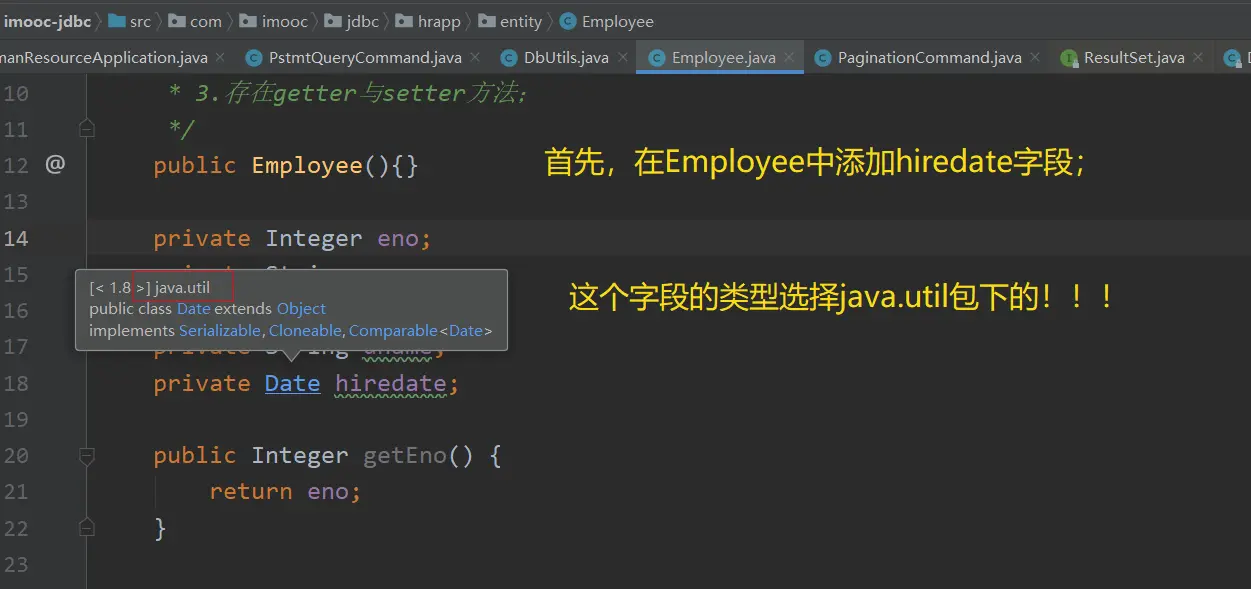Click the Employee class icon in breadcrumb
Image resolution: width=1251 pixels, height=589 pixels.
tap(568, 21)
